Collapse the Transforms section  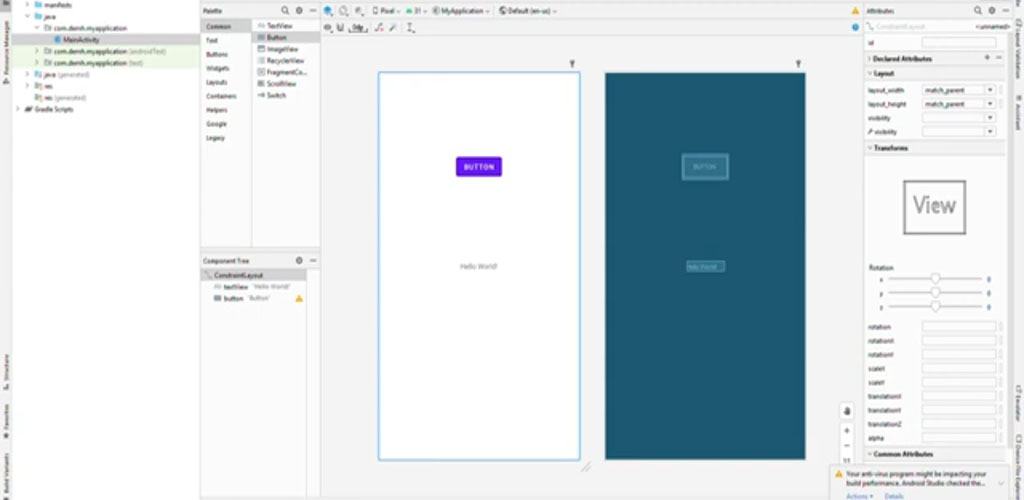(x=869, y=148)
